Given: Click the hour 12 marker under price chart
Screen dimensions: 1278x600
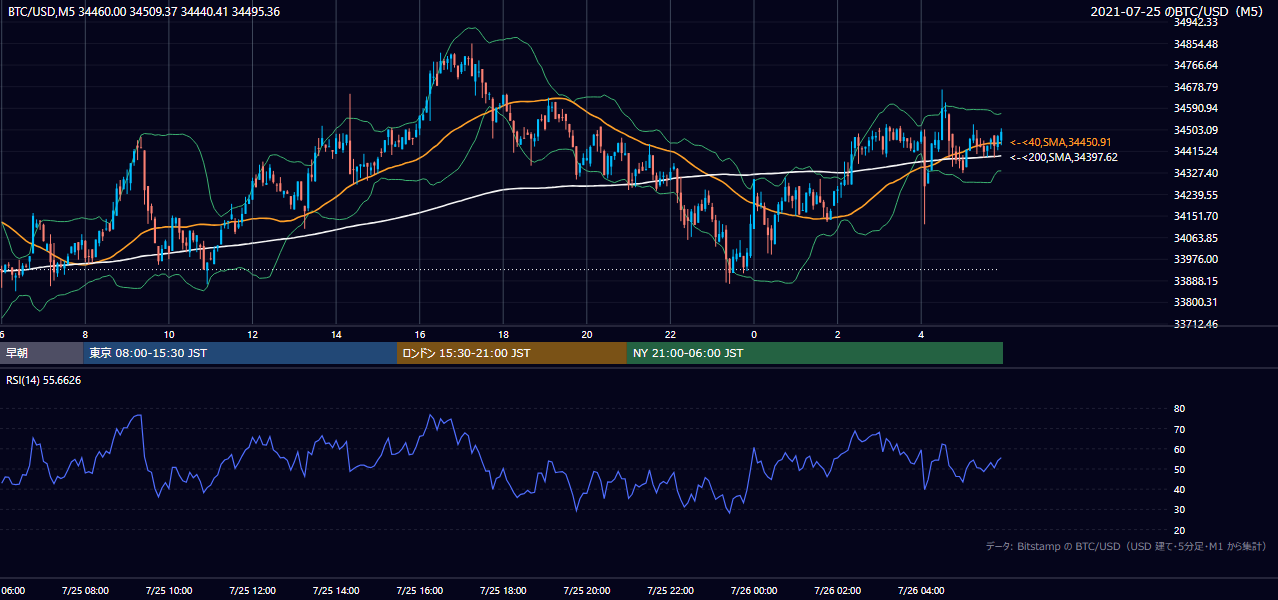Looking at the screenshot, I should tap(253, 334).
